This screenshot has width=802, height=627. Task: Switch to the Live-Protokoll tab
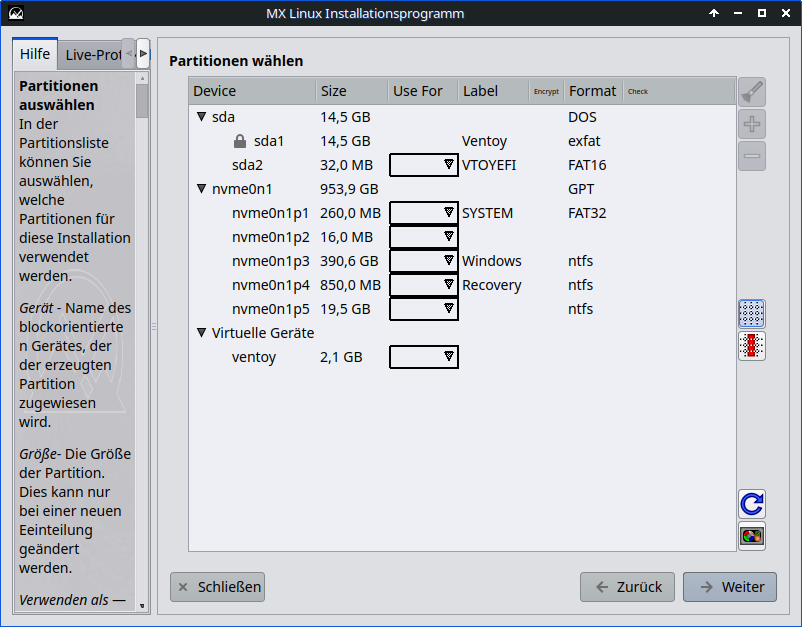click(x=92, y=55)
